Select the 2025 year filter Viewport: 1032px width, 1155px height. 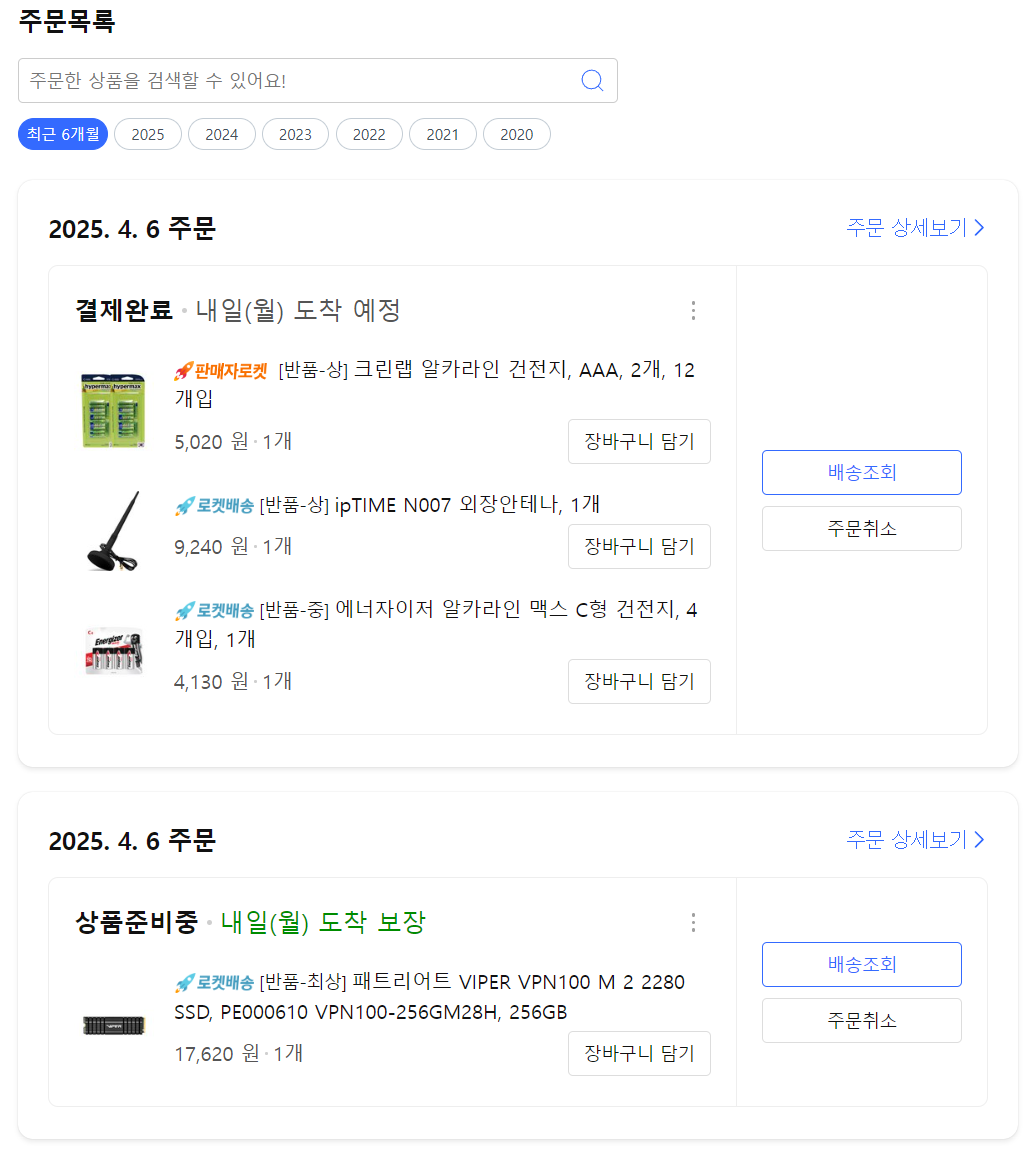[147, 133]
